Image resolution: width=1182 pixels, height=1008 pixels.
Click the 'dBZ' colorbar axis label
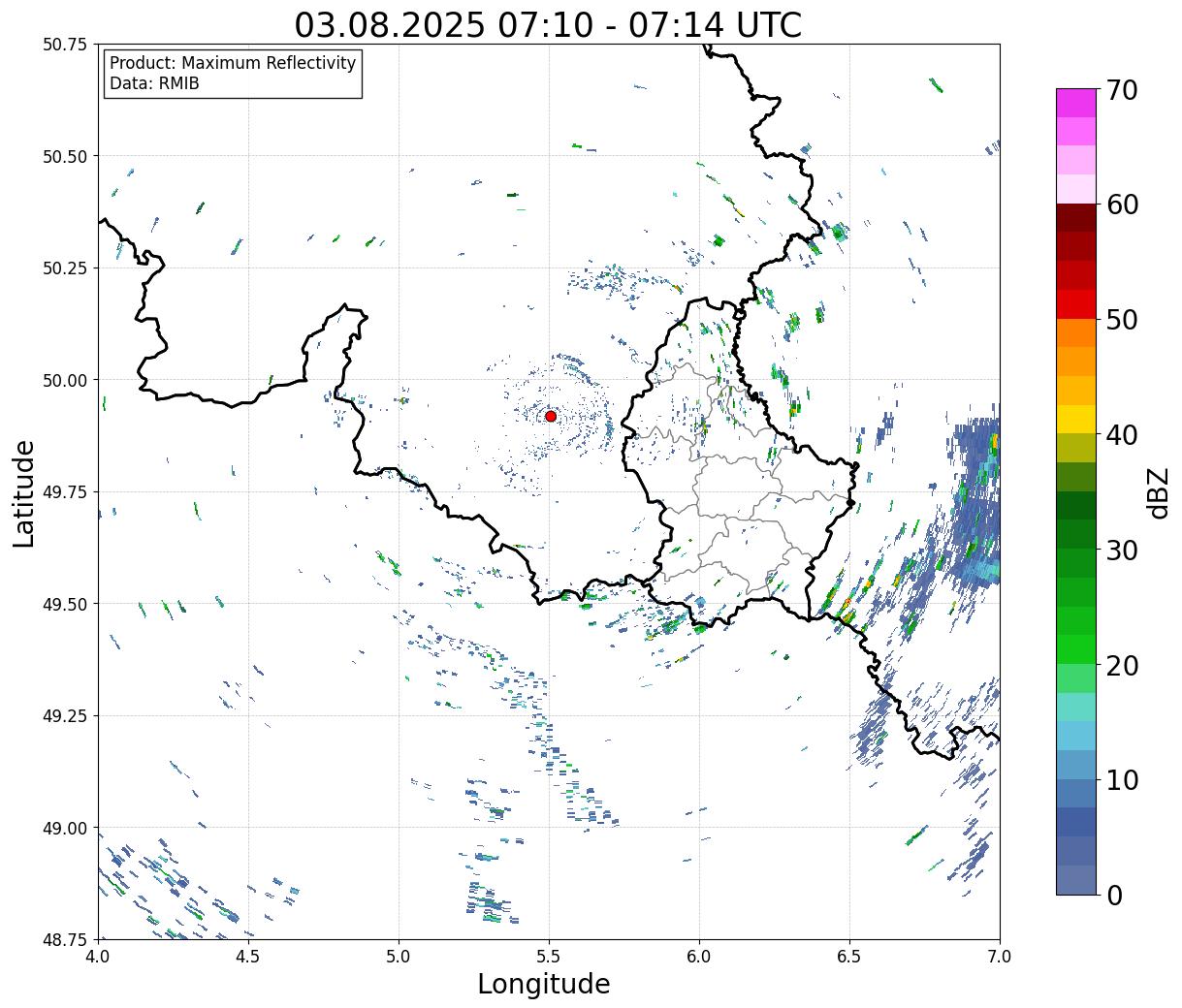pyautogui.click(x=1158, y=492)
